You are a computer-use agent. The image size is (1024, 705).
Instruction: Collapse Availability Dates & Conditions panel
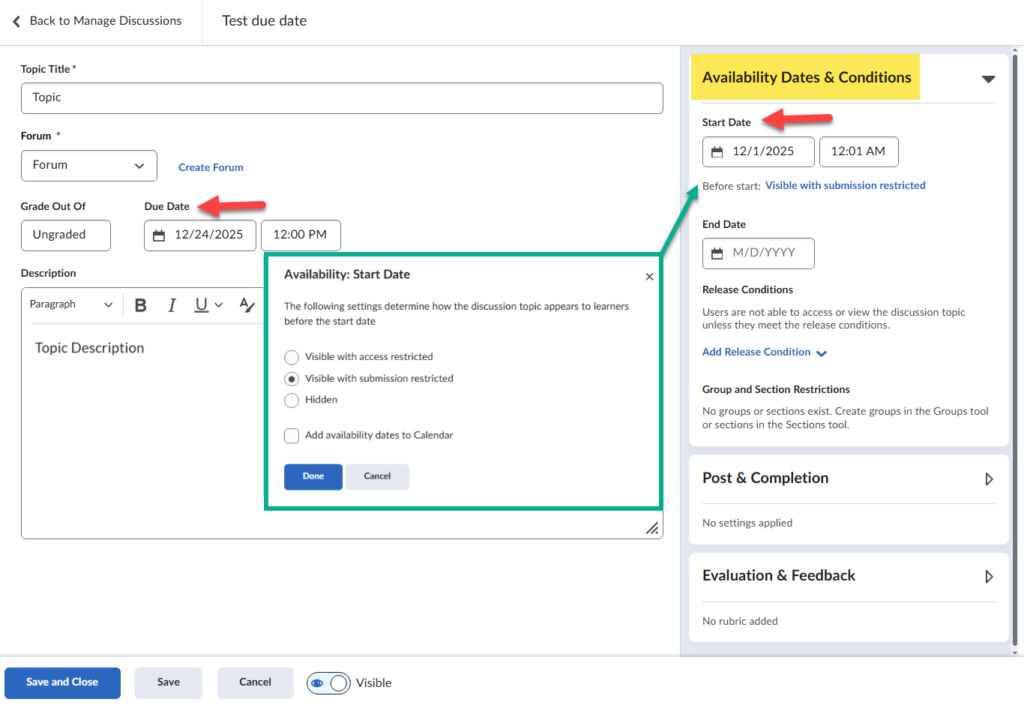coord(988,78)
